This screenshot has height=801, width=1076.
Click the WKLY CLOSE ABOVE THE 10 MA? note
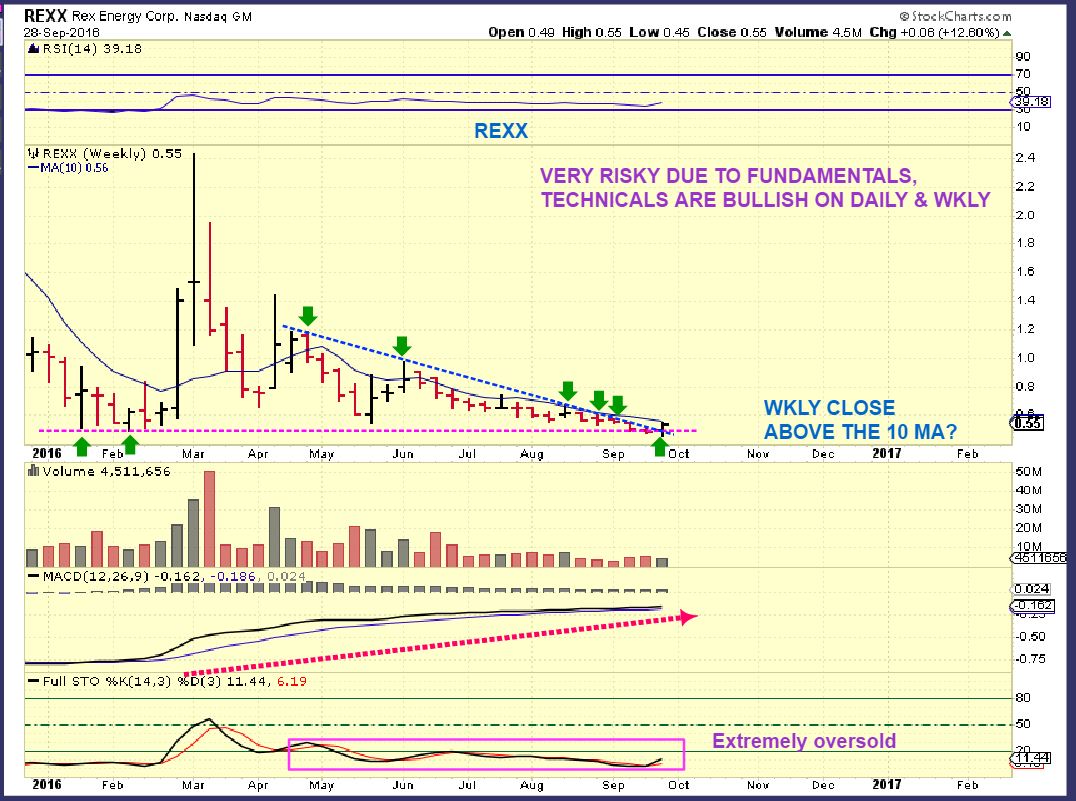click(860, 419)
